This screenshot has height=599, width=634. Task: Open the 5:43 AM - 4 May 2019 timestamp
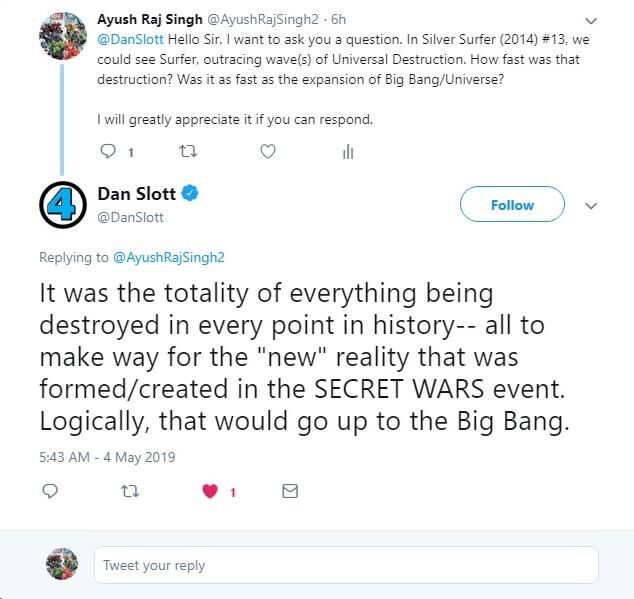(x=107, y=457)
